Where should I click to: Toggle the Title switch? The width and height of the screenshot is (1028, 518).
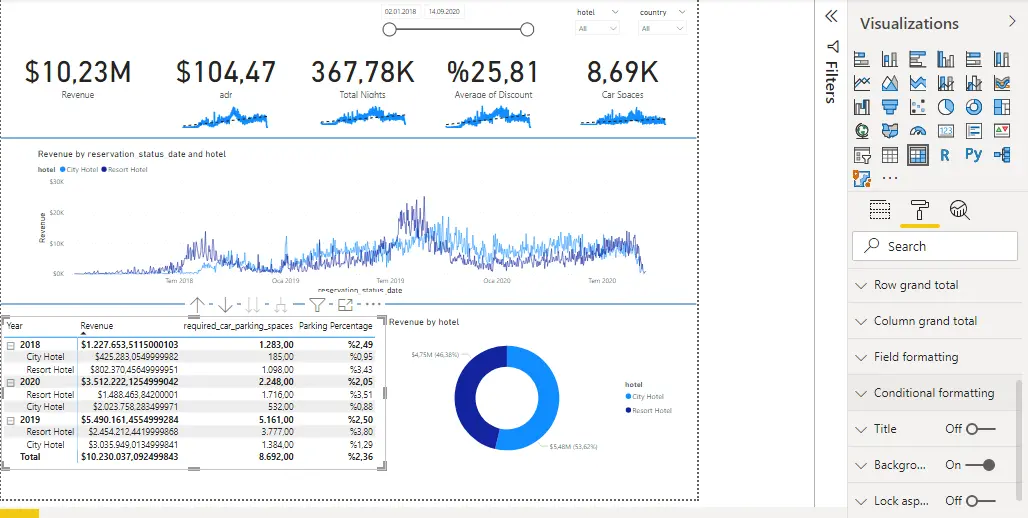981,429
